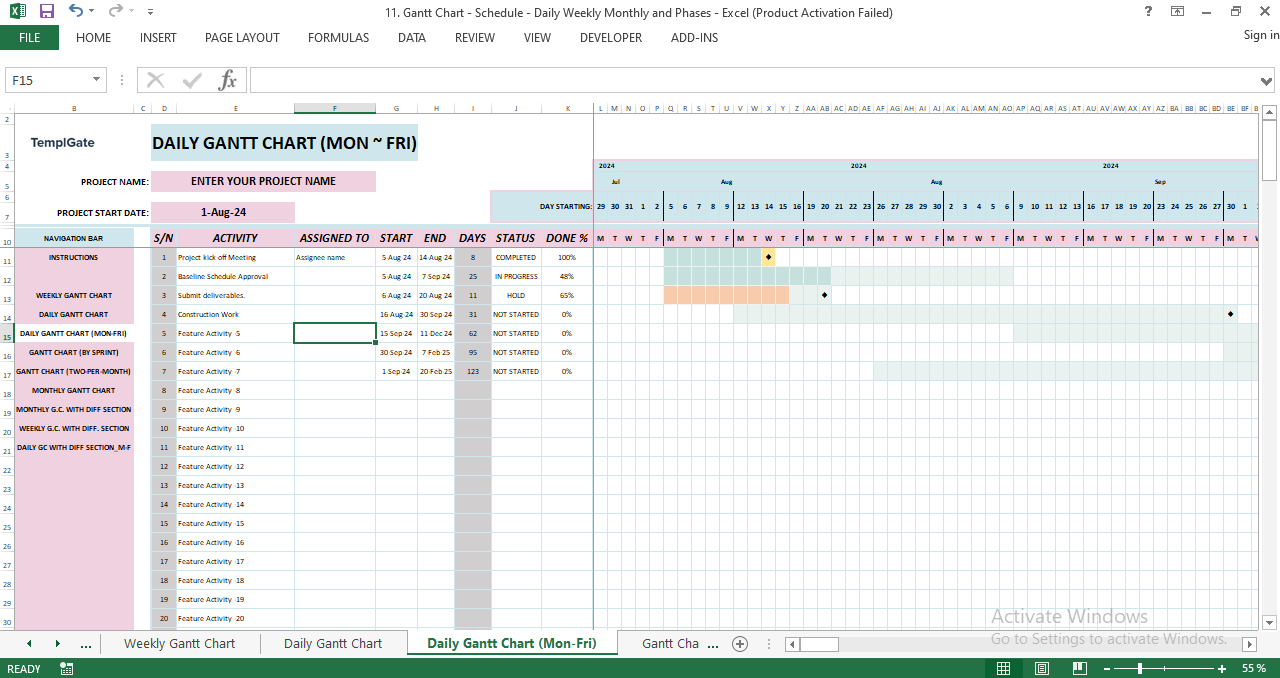Switch to Normal view icon in status bar
Image resolution: width=1280 pixels, height=678 pixels.
[1003, 668]
